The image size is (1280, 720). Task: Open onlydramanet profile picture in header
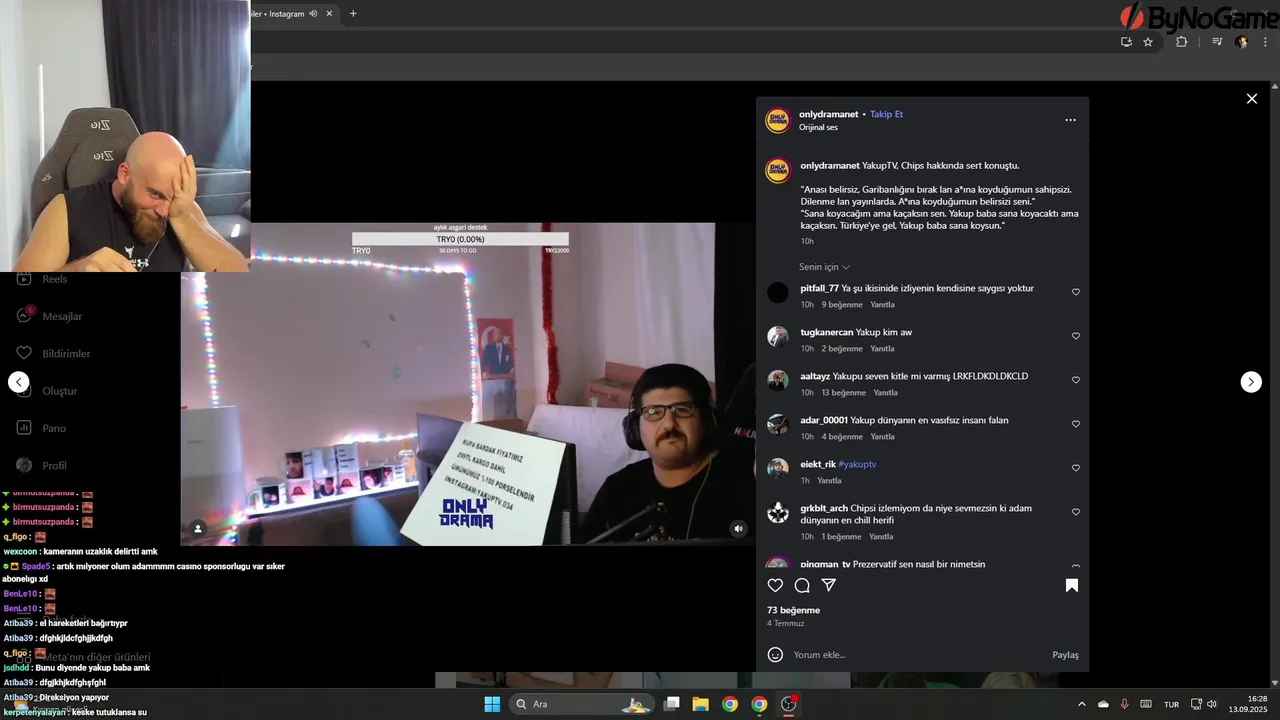pos(777,121)
